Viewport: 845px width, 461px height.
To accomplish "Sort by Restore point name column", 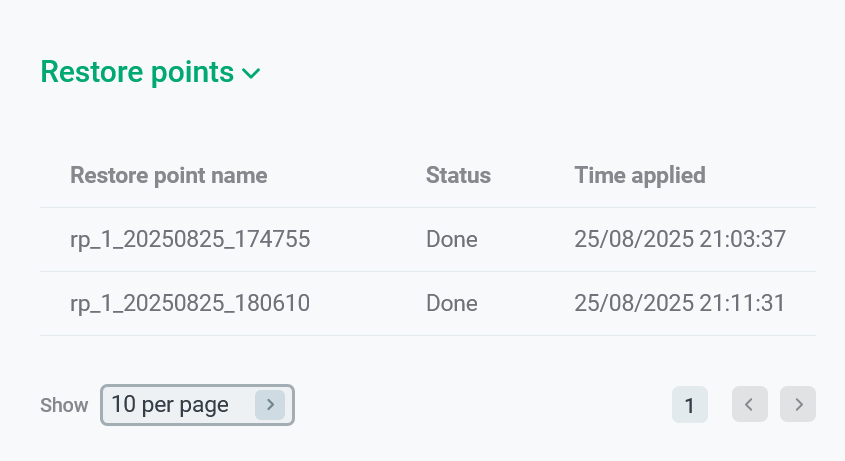I will point(168,176).
